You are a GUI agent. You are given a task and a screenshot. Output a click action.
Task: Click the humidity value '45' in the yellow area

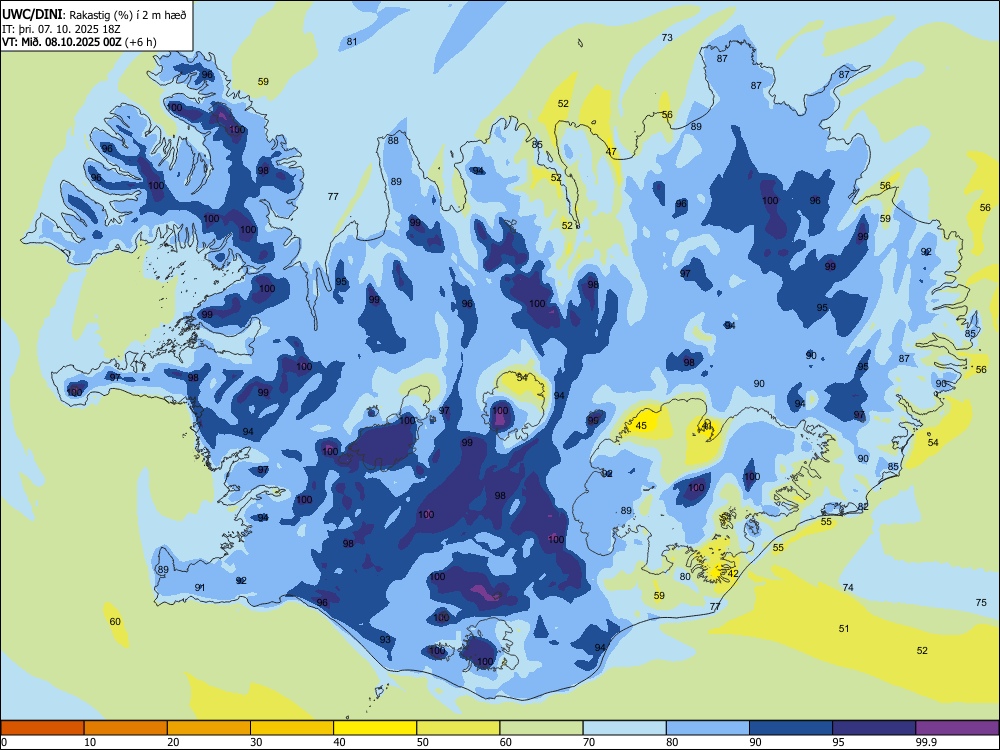click(x=641, y=425)
